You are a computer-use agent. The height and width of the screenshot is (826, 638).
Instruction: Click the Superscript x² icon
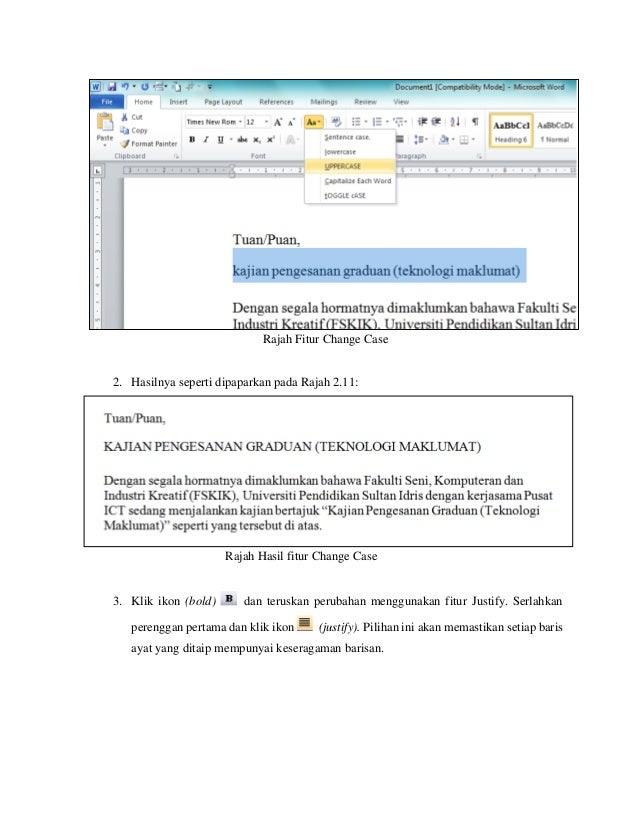click(270, 140)
